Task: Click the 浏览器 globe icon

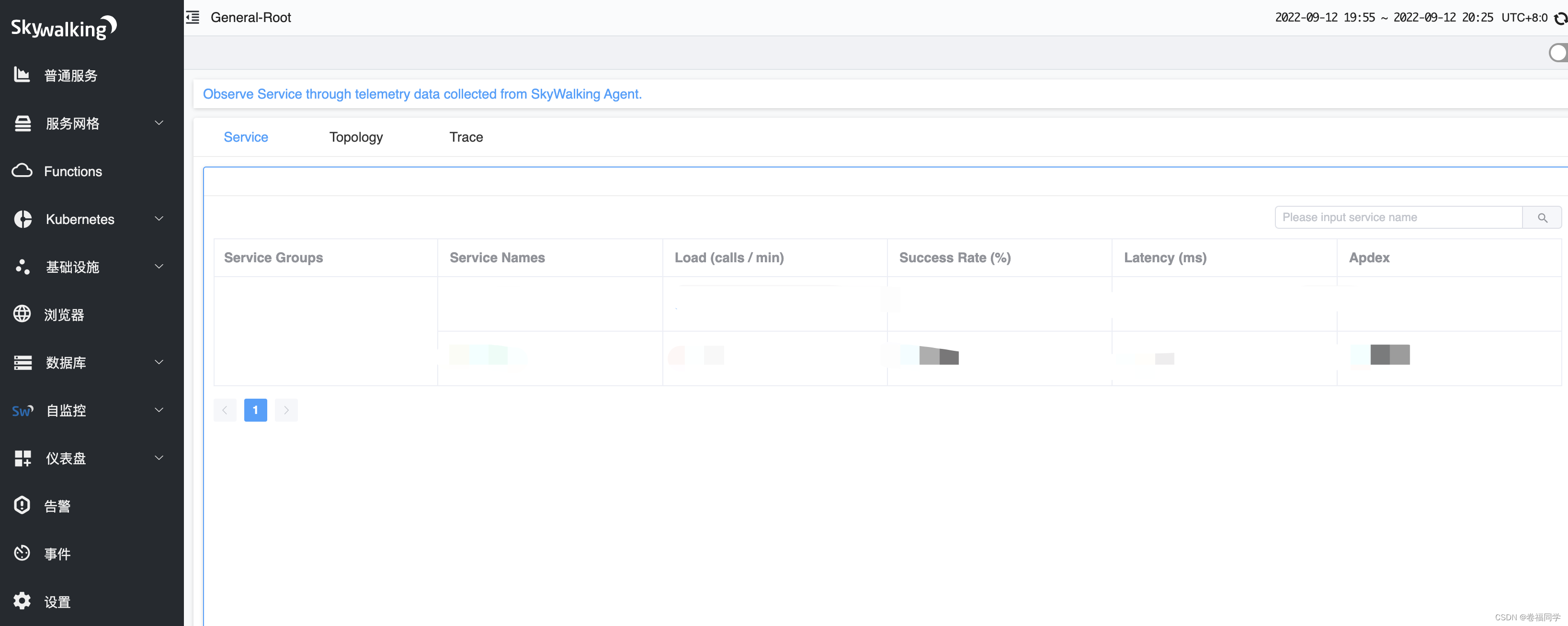Action: [x=22, y=314]
